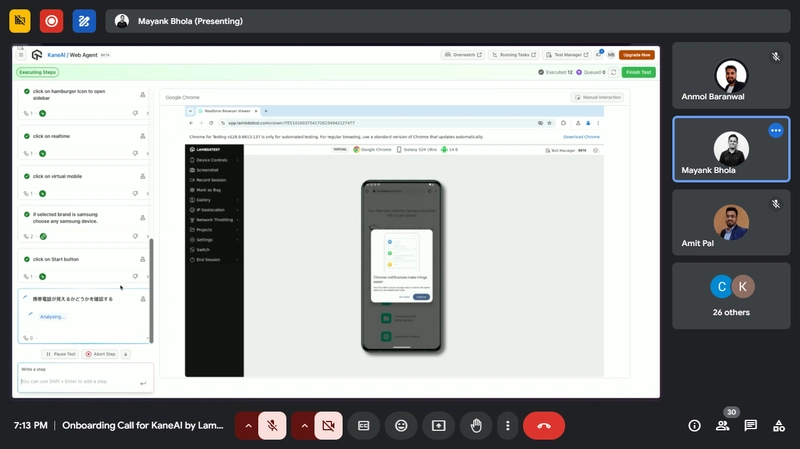This screenshot has height=449, width=800.
Task: Click the flask icon on 'click on realtime' step
Action: (x=142, y=136)
